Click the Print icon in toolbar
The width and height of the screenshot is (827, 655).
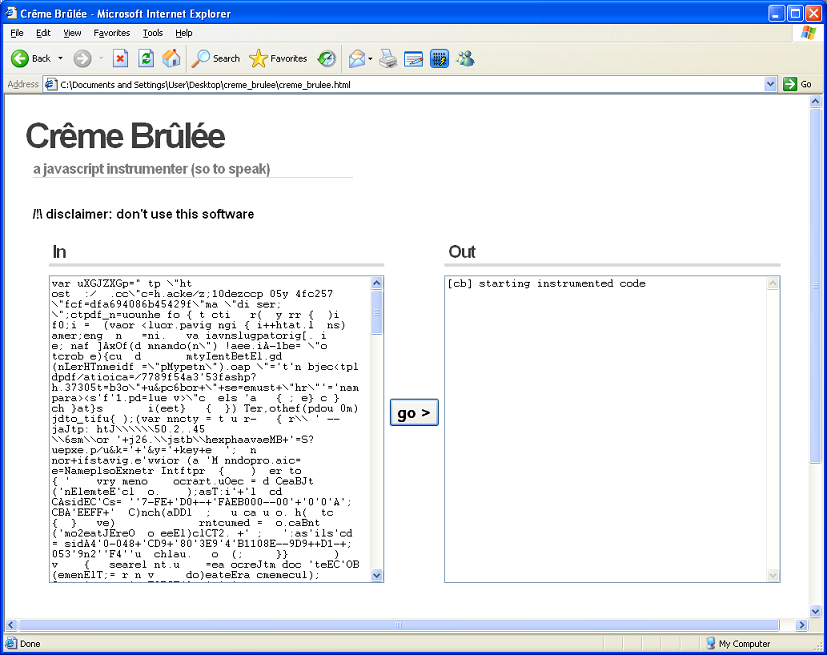tap(388, 58)
